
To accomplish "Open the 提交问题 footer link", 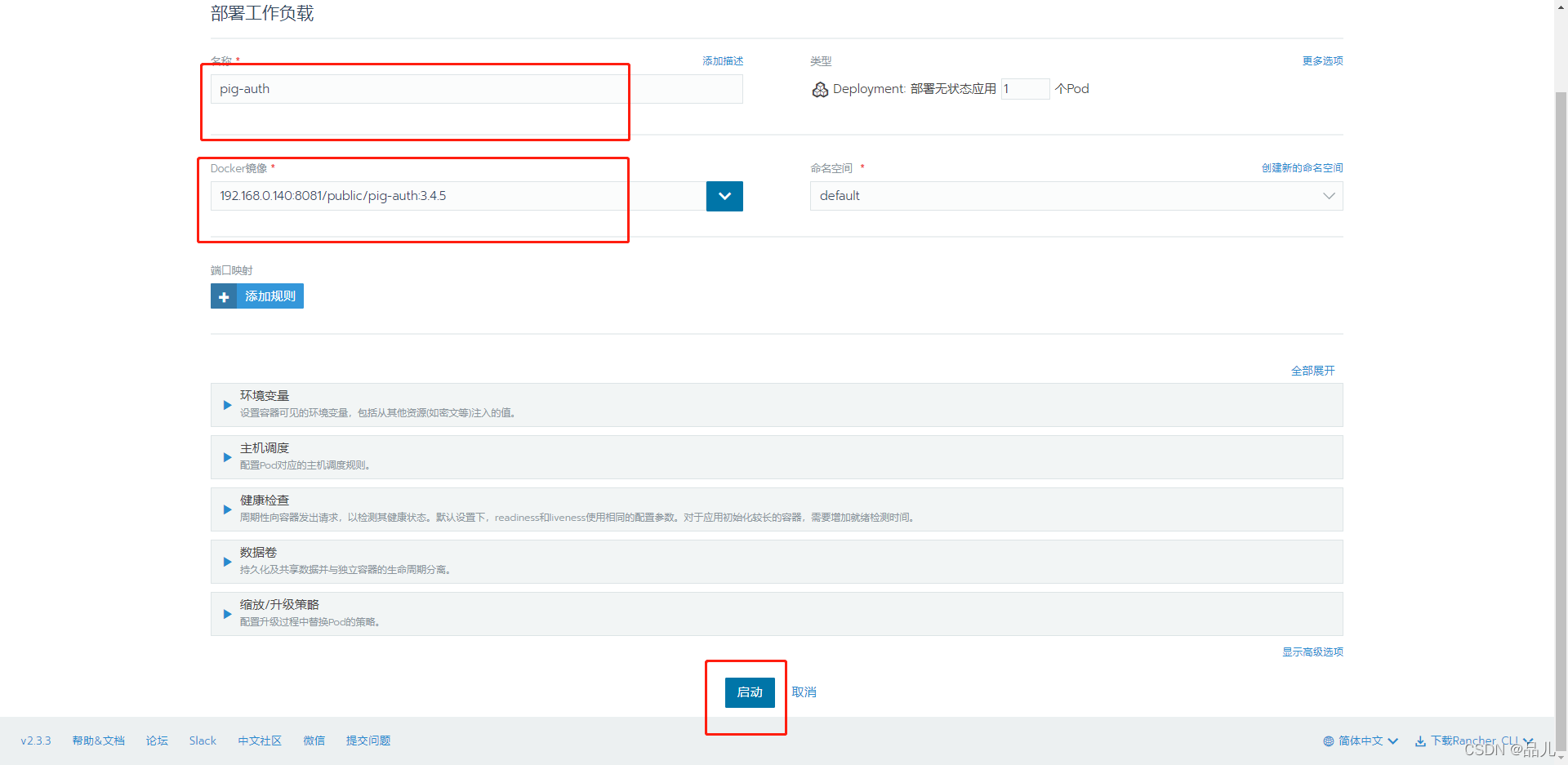I will pyautogui.click(x=367, y=741).
